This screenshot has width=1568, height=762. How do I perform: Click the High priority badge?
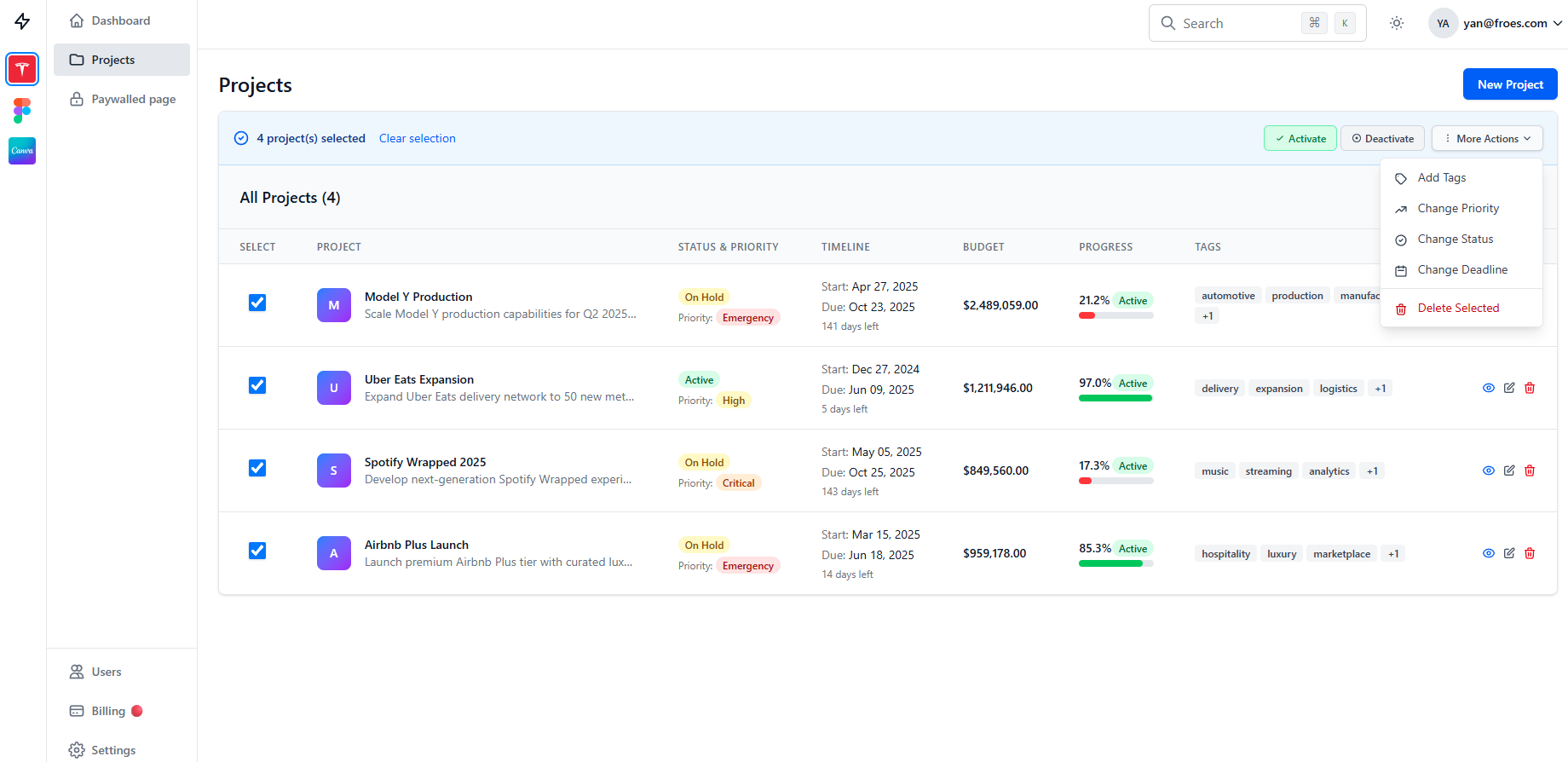click(x=734, y=401)
